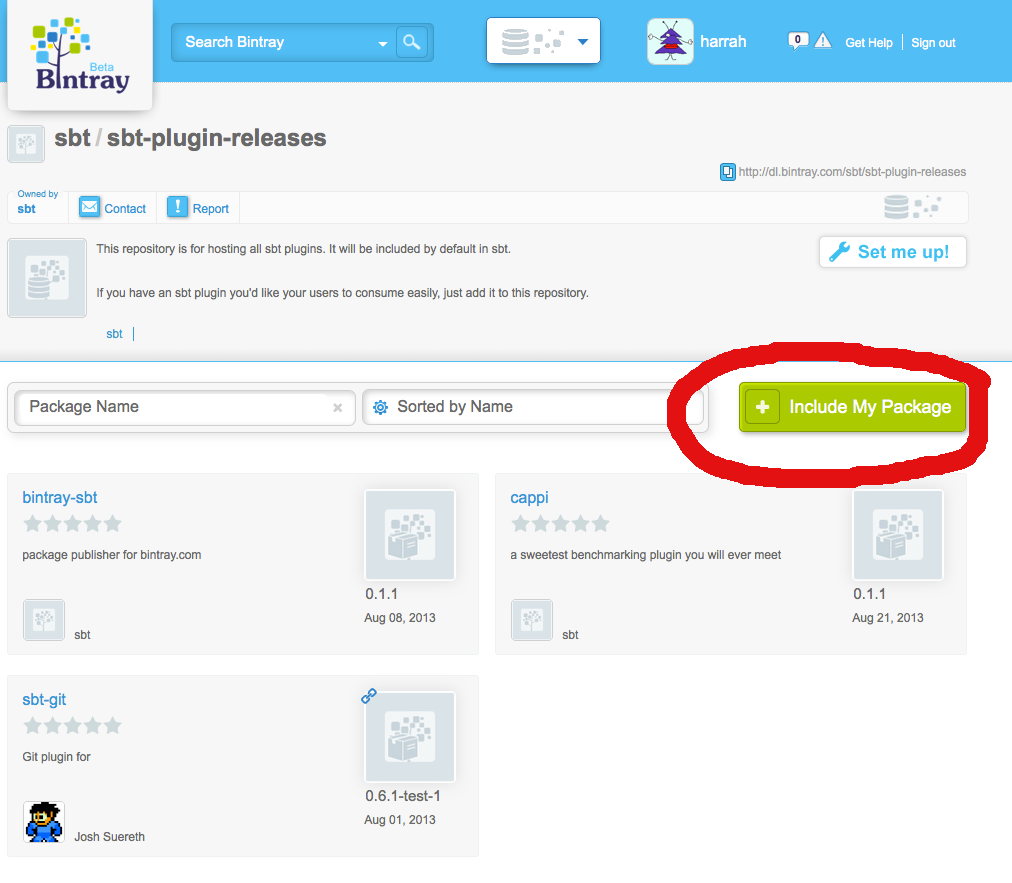The image size is (1012, 883).
Task: Click sbt-git version 0.6.1-test-1
Action: (403, 796)
